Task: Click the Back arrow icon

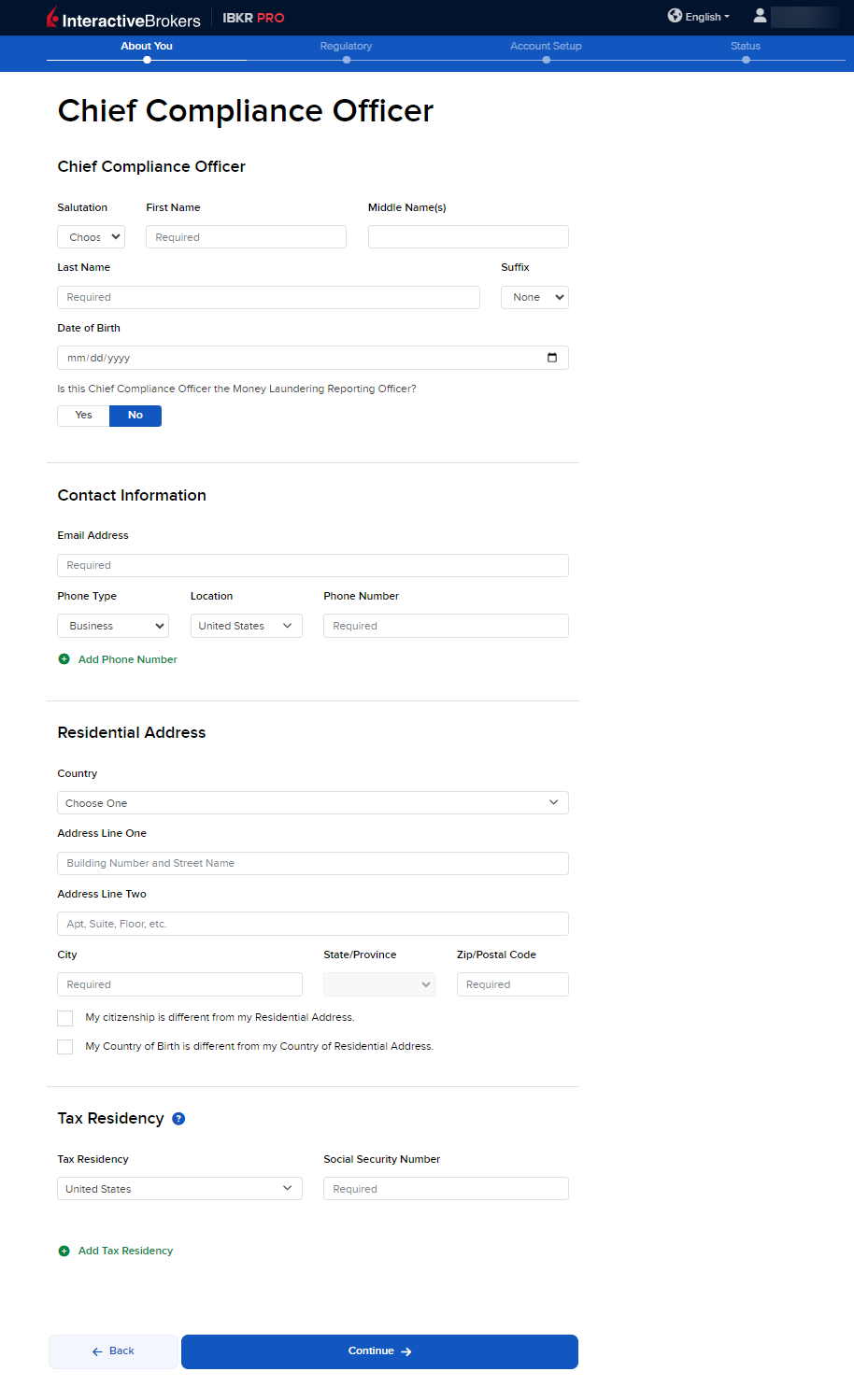Action: (x=97, y=1351)
